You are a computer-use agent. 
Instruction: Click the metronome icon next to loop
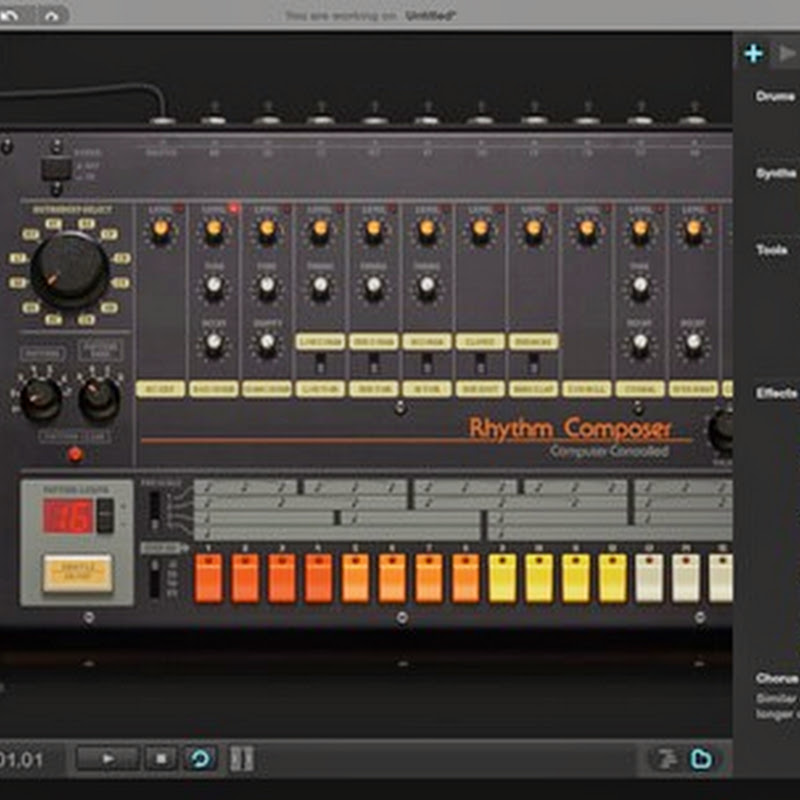(241, 758)
